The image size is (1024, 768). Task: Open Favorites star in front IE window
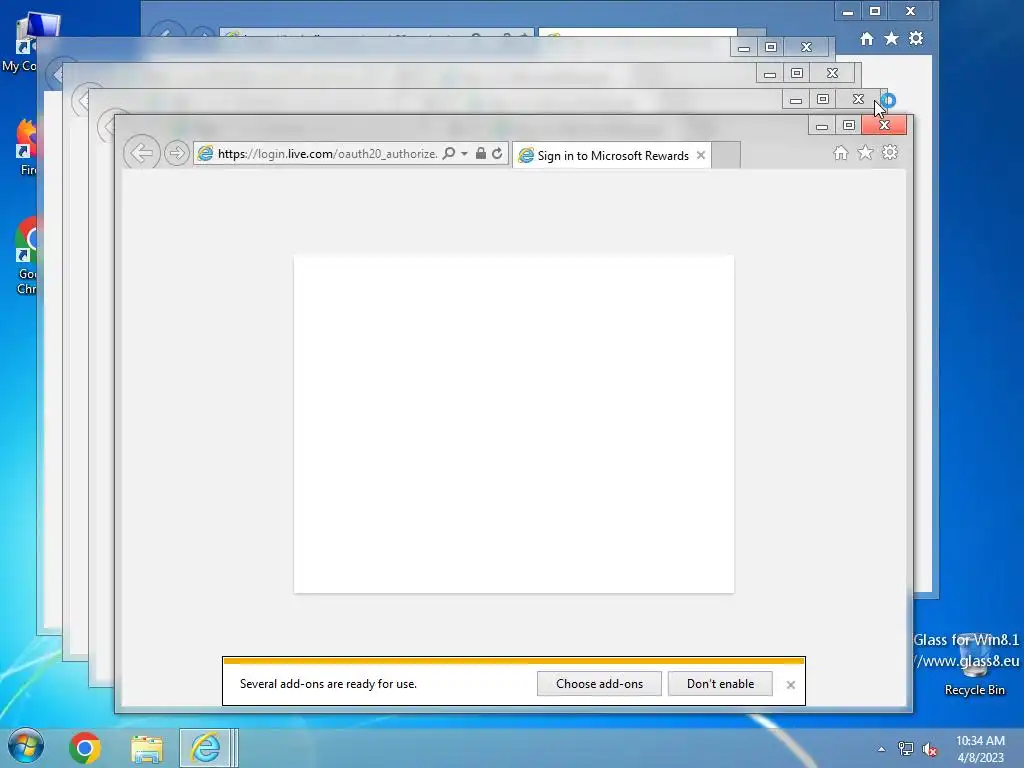[865, 152]
